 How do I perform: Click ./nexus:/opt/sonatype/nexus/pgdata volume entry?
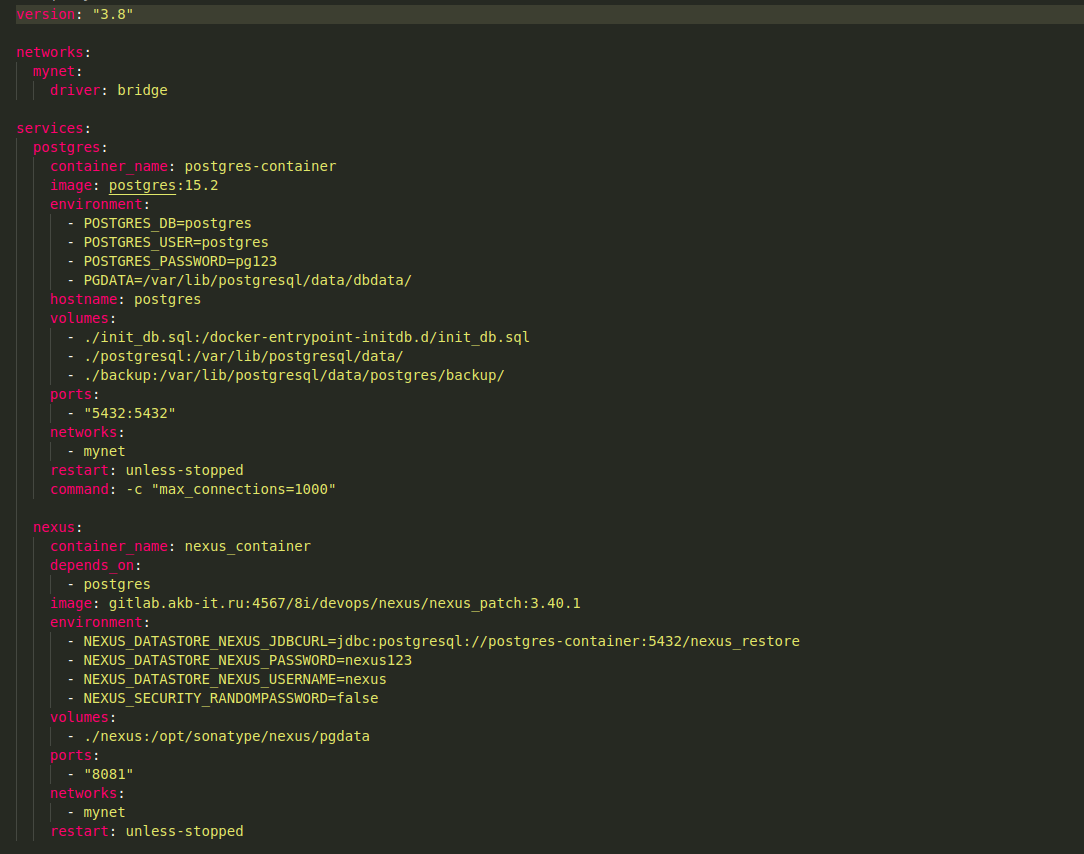[x=227, y=736]
